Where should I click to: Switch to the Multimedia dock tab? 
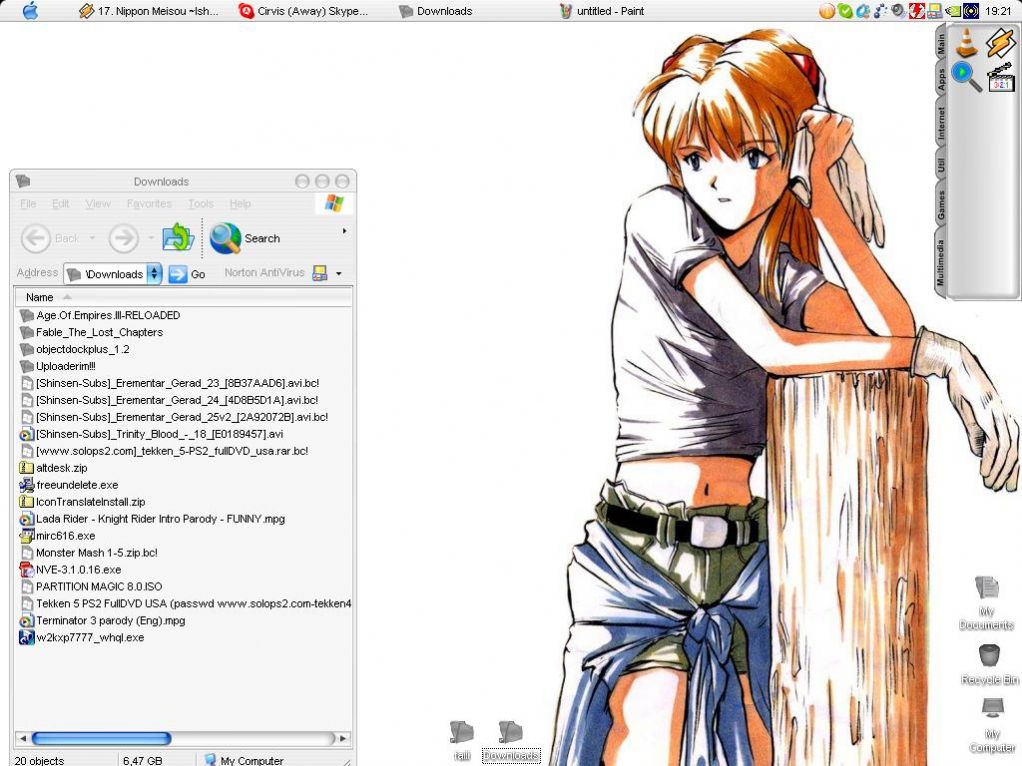tap(941, 262)
